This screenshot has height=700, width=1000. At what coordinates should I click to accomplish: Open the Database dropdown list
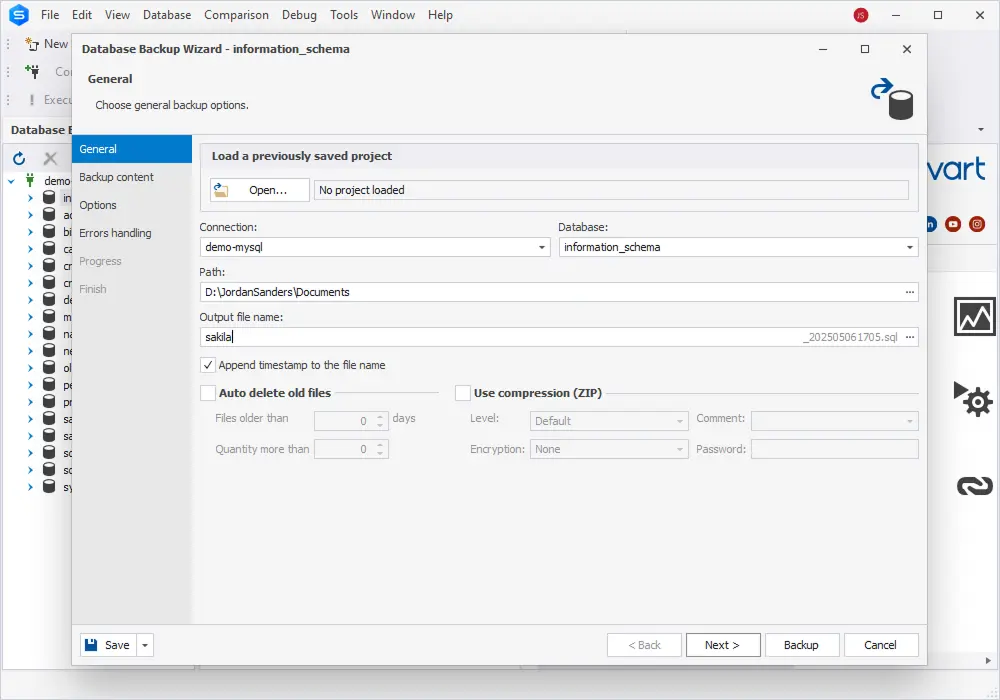(x=910, y=247)
